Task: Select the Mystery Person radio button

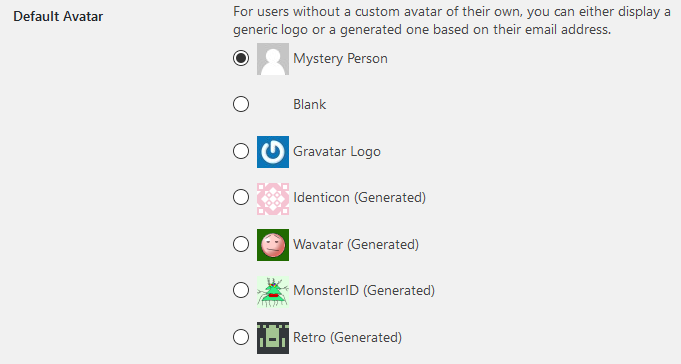Action: pos(241,58)
